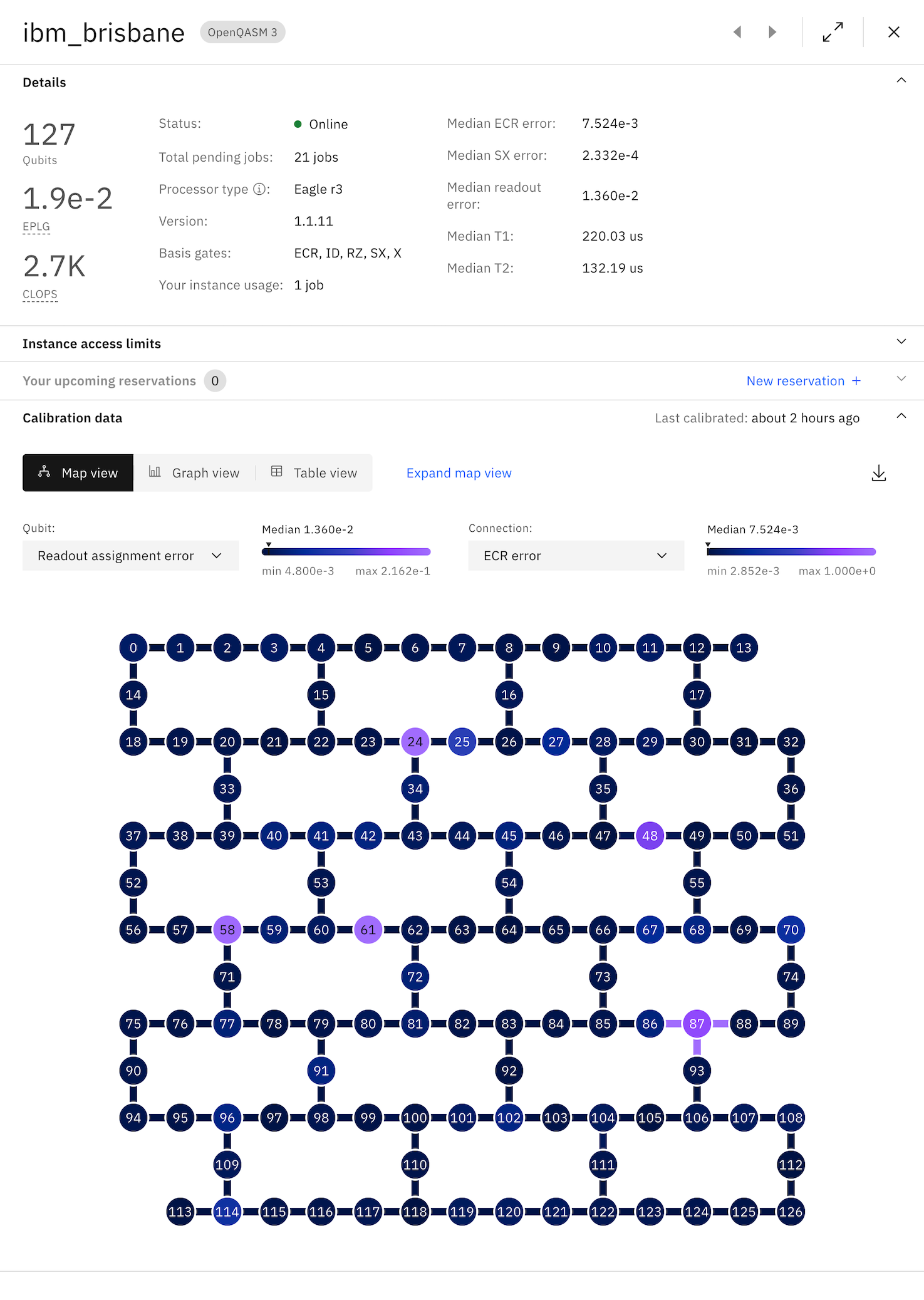This screenshot has width=924, height=1300.
Task: Click New reservation link
Action: 796,381
